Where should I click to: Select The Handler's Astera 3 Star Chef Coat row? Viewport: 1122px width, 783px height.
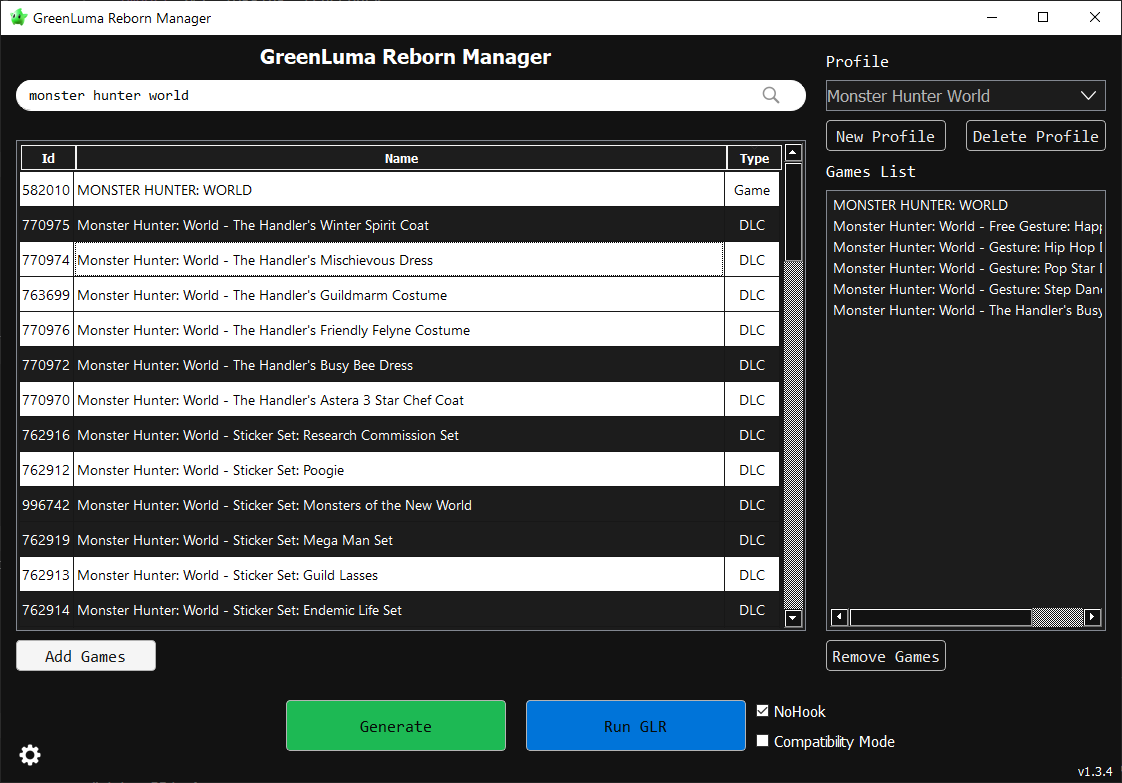(400, 400)
